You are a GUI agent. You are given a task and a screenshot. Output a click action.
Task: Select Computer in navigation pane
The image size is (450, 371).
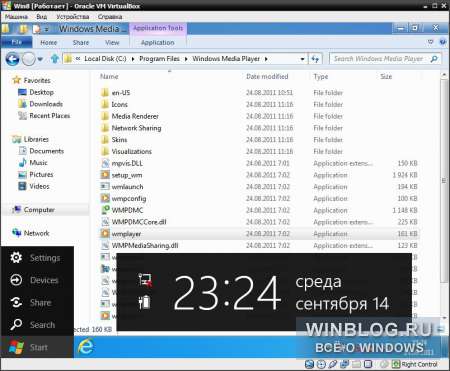point(39,210)
